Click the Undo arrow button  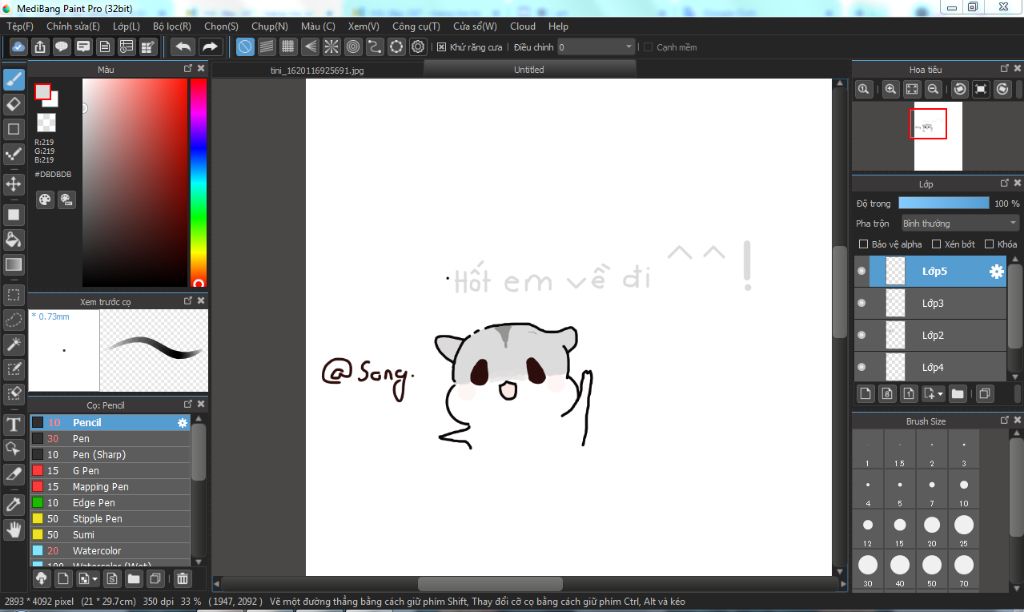coord(184,47)
